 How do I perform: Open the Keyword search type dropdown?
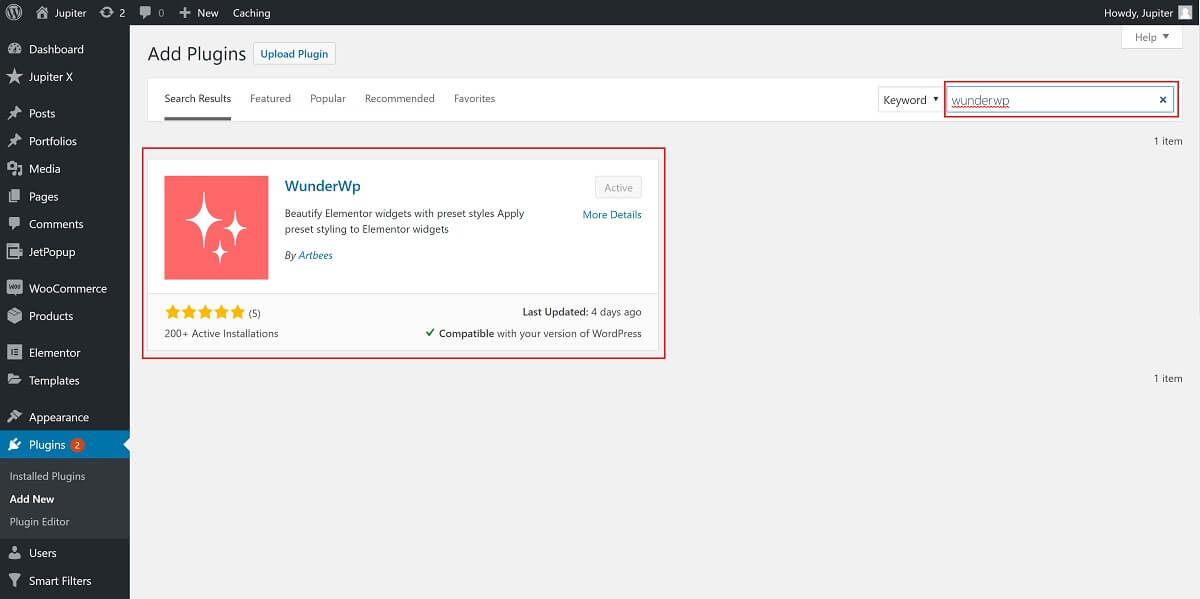911,100
